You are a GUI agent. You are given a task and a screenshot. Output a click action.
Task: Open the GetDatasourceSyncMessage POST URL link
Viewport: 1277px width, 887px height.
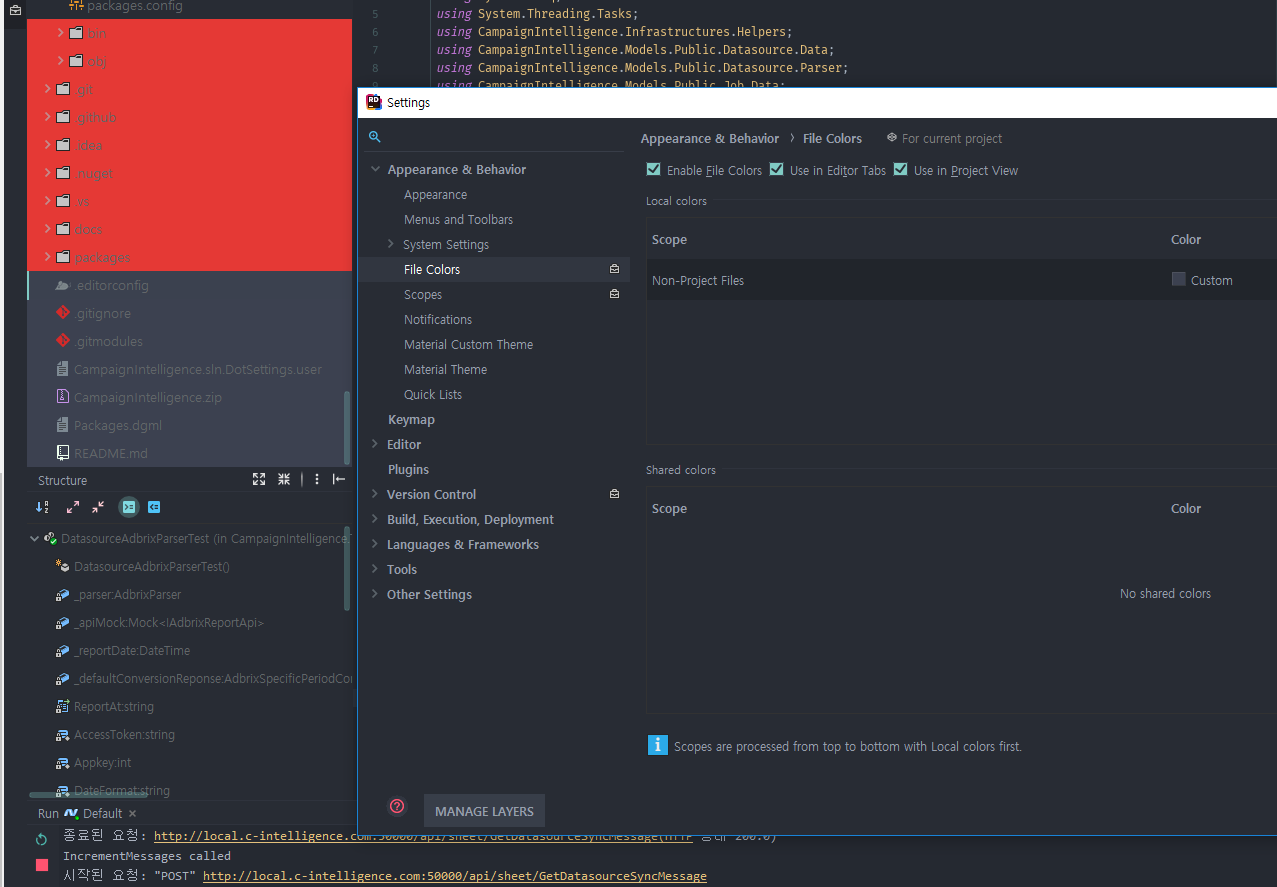click(454, 876)
